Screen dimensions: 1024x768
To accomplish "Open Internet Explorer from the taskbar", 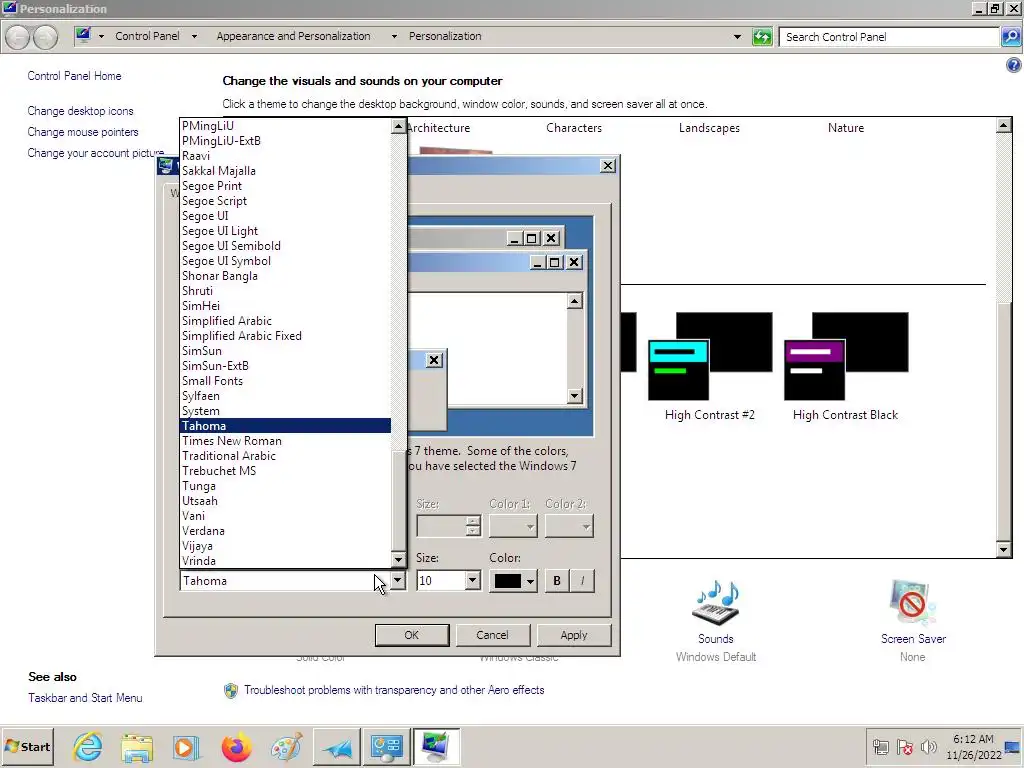I will [88, 746].
